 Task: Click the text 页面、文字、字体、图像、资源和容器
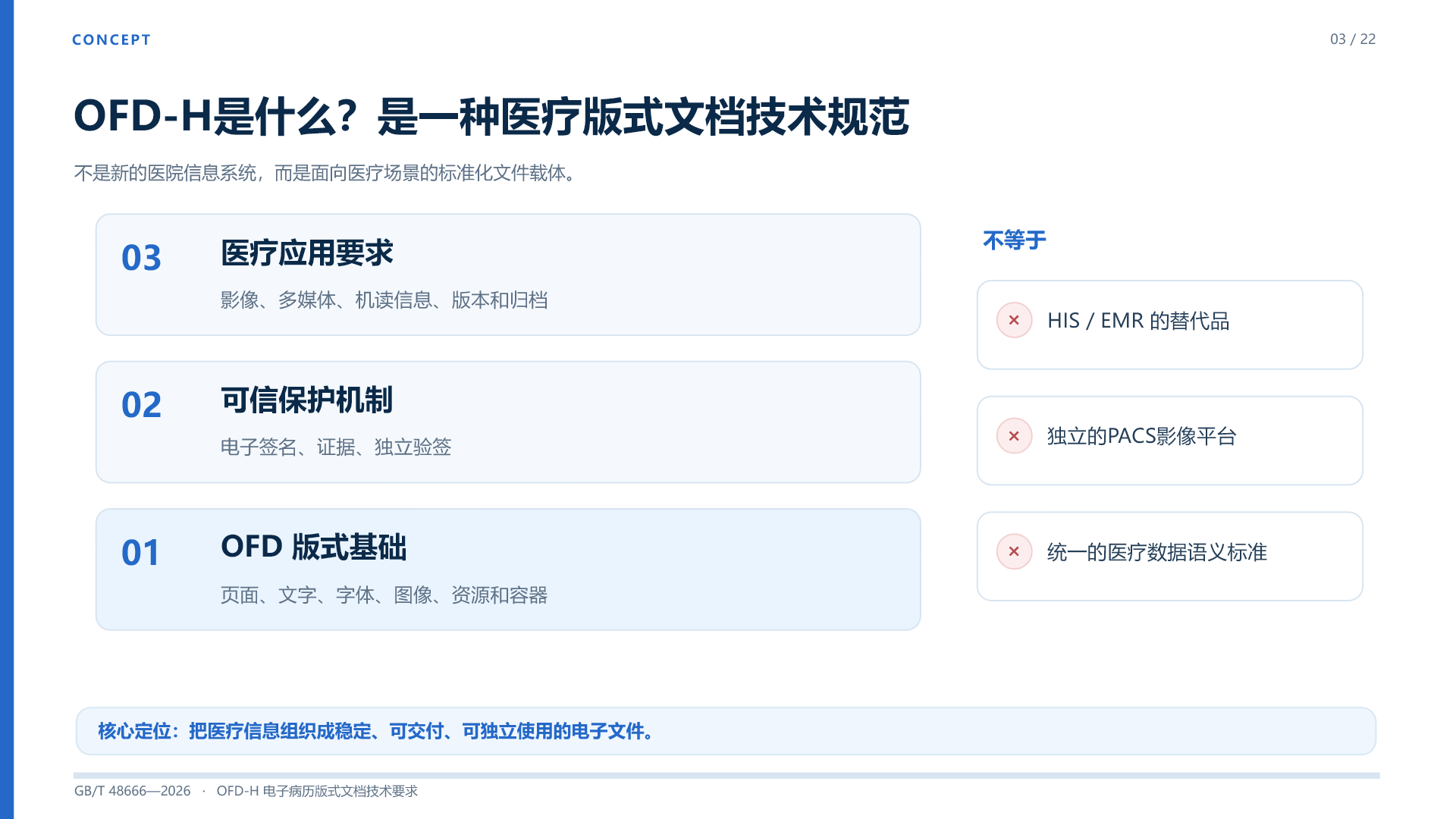point(384,595)
